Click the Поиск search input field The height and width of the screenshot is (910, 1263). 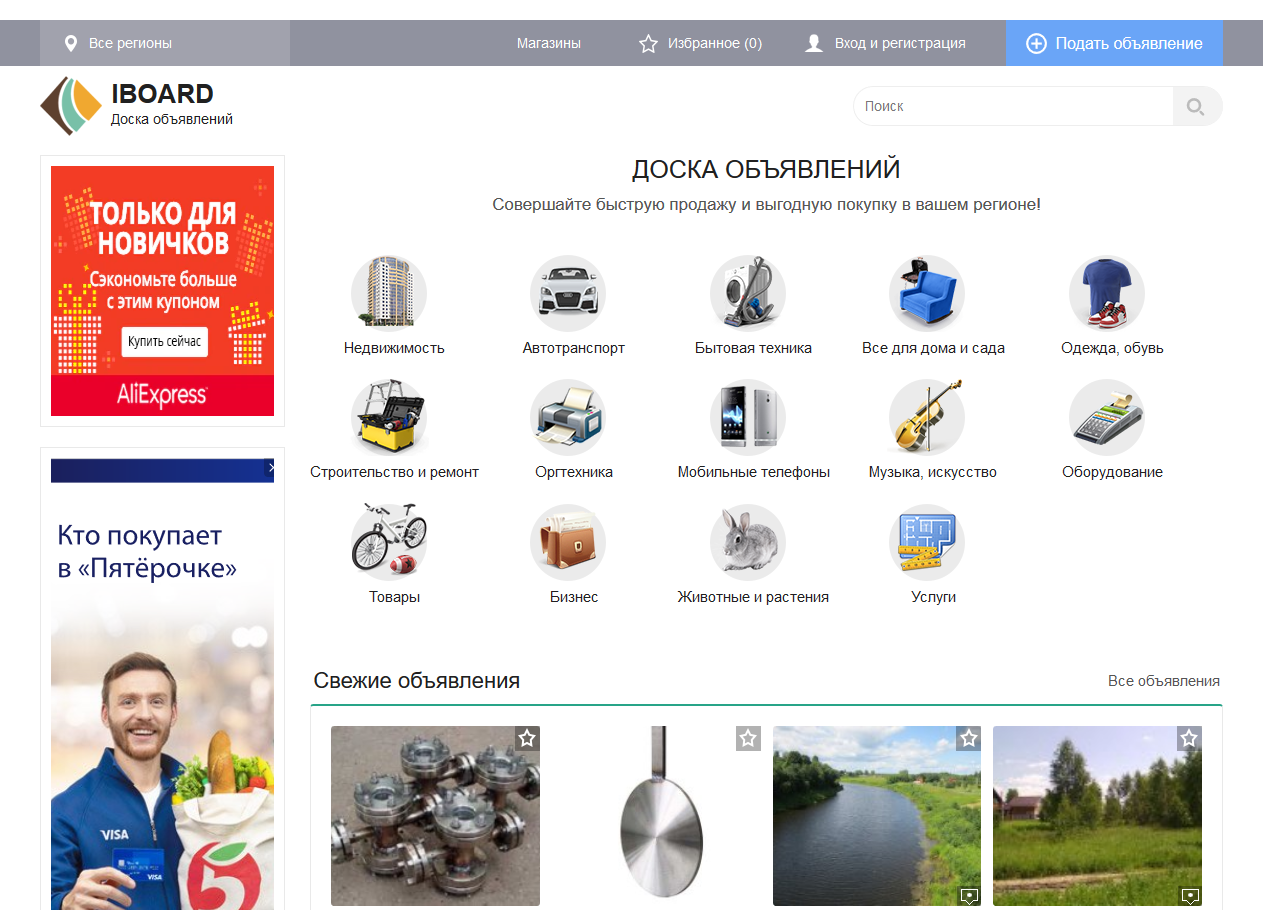[1010, 106]
